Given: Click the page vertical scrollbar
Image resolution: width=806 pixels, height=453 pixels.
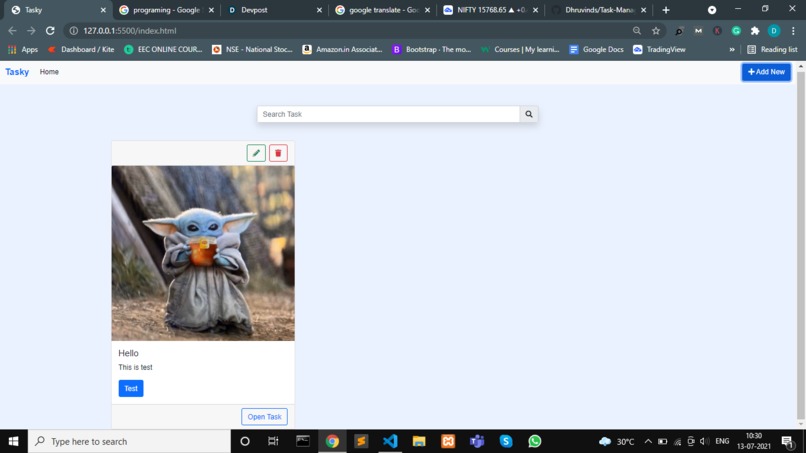Looking at the screenshot, I should [801, 246].
